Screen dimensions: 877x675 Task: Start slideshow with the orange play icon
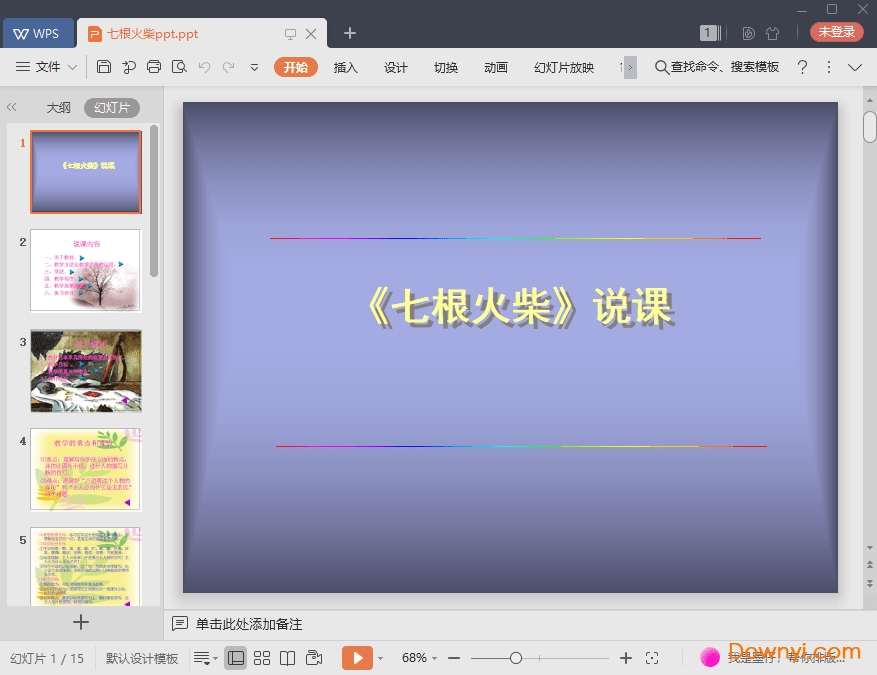(357, 658)
